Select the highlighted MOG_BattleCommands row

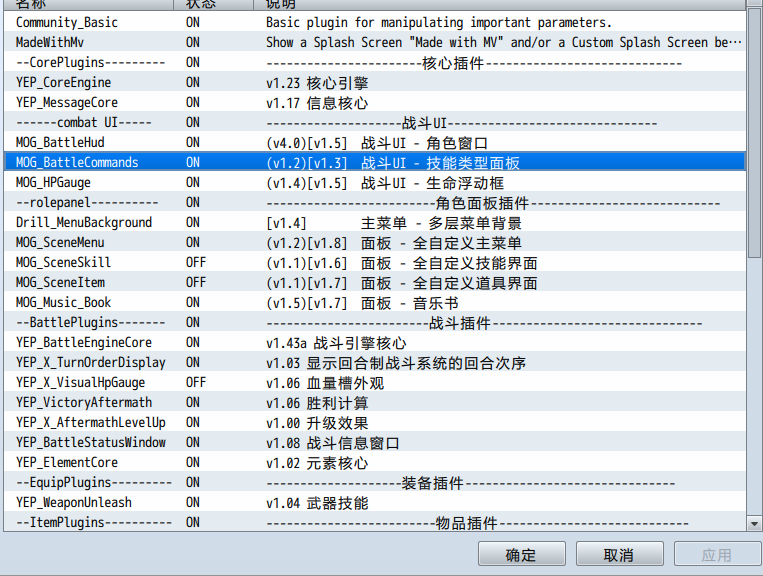(x=375, y=162)
